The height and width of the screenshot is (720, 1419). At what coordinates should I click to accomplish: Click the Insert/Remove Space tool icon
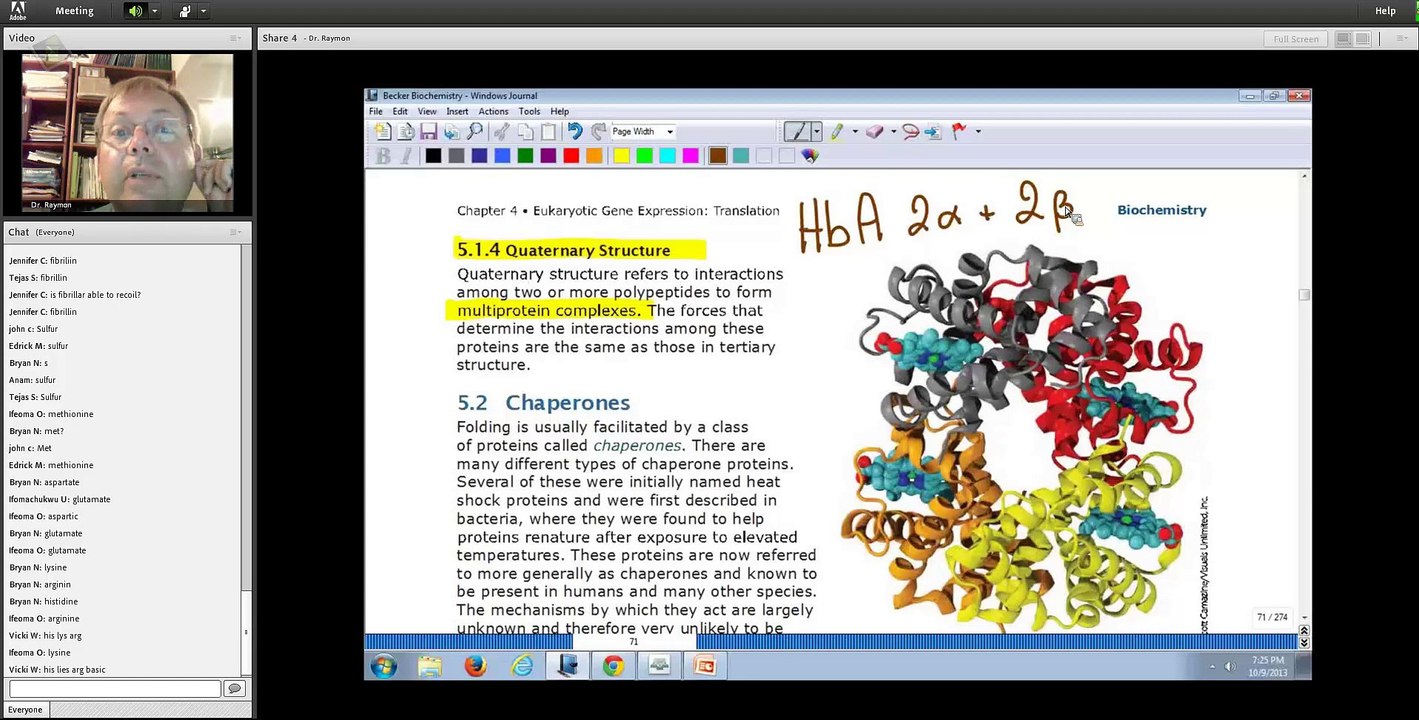933,132
